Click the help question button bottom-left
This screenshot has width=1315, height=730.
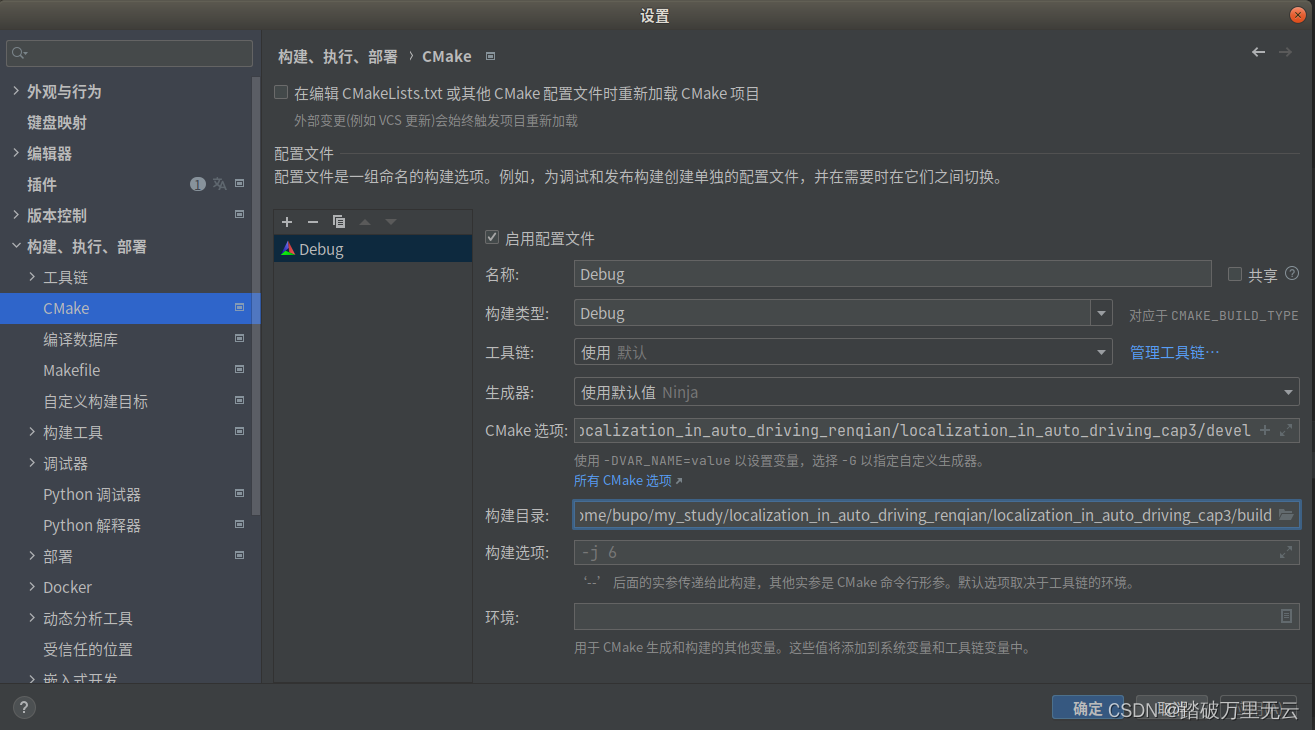pyautogui.click(x=24, y=708)
